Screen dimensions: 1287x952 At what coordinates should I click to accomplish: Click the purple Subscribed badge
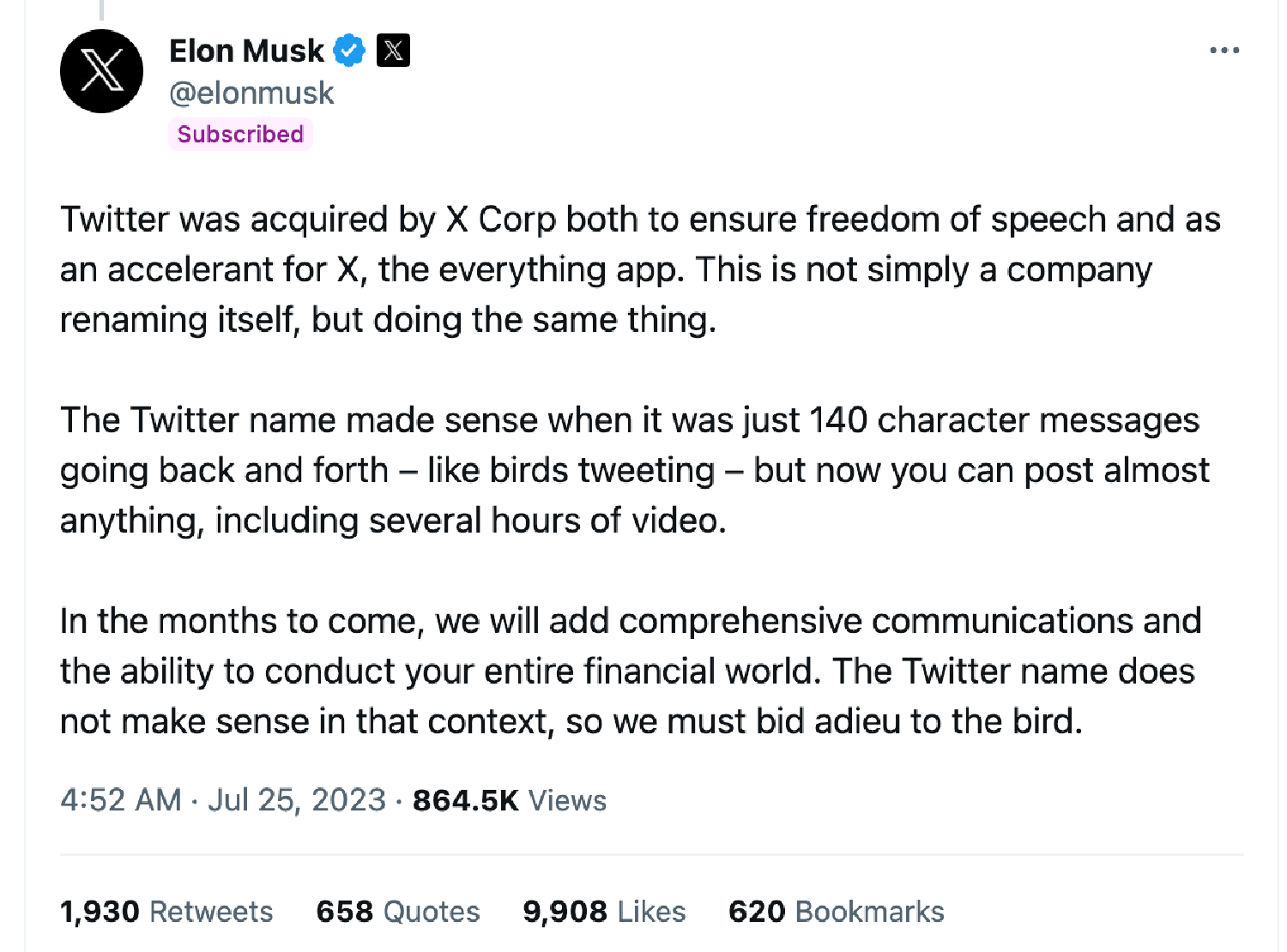pyautogui.click(x=240, y=134)
